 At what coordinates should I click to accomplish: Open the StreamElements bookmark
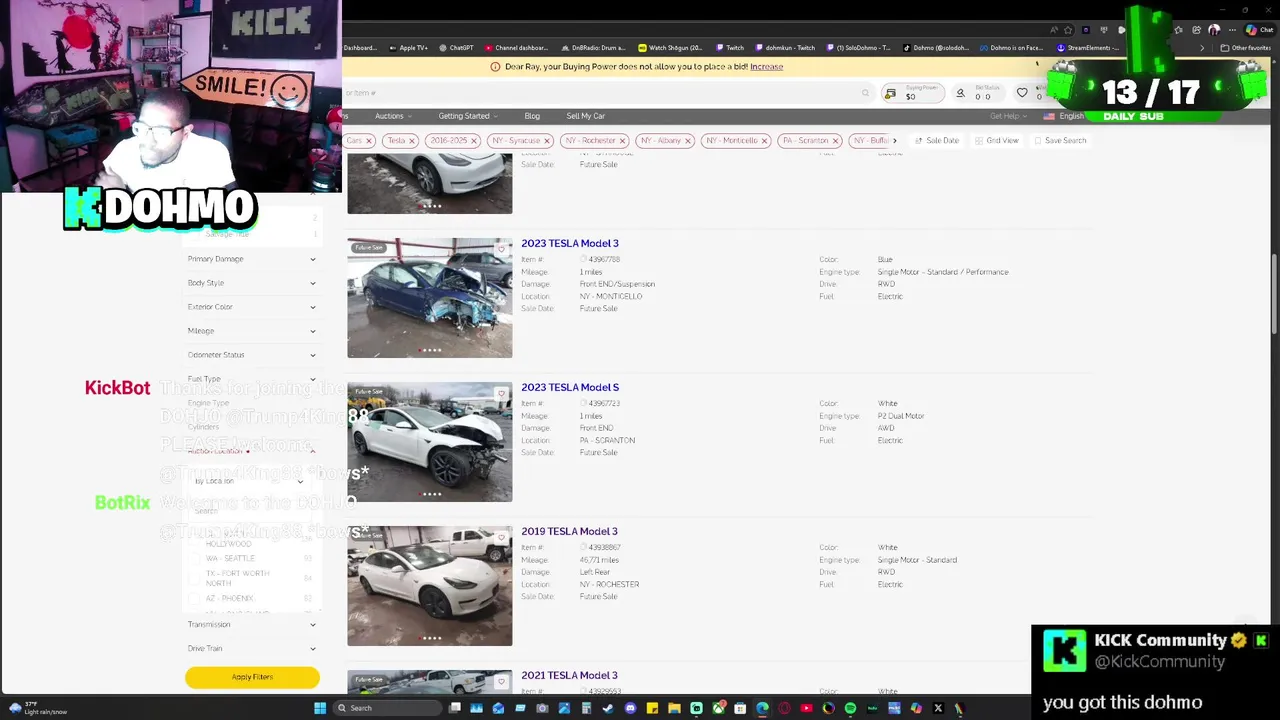tap(1085, 48)
